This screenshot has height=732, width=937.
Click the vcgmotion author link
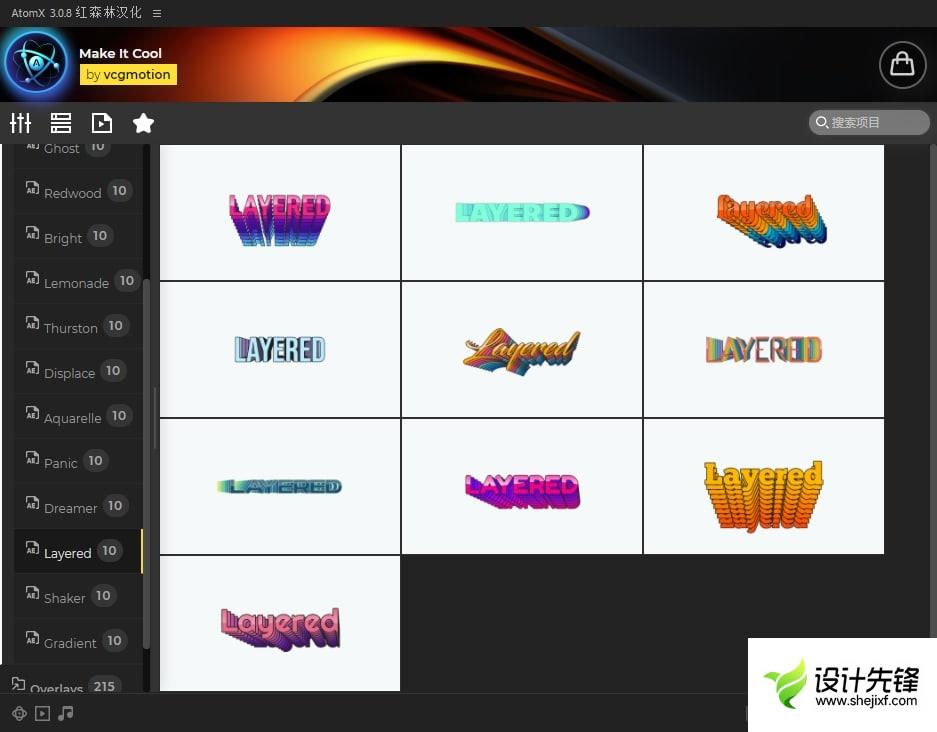128,74
